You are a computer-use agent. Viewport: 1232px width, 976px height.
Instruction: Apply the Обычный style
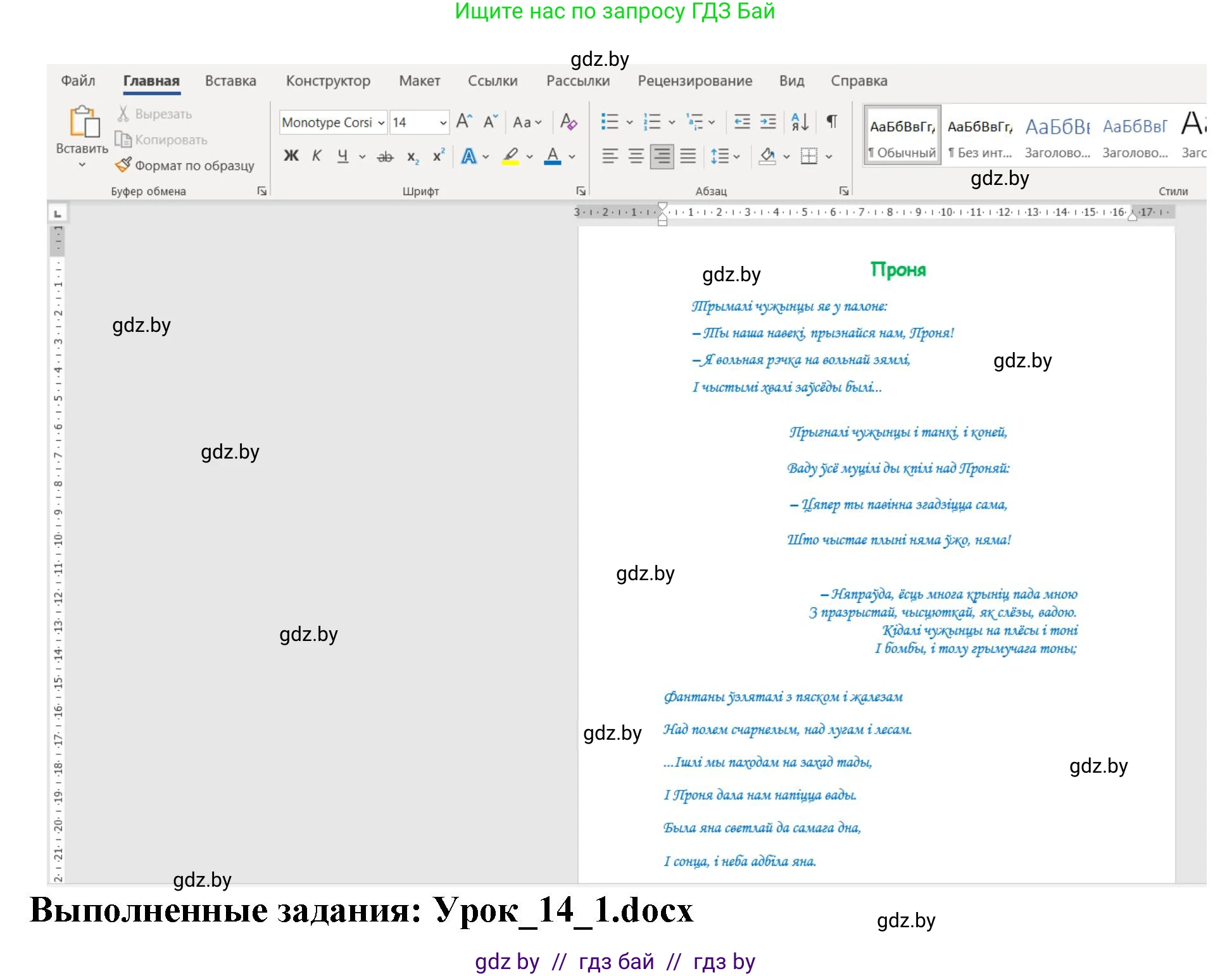tap(902, 135)
